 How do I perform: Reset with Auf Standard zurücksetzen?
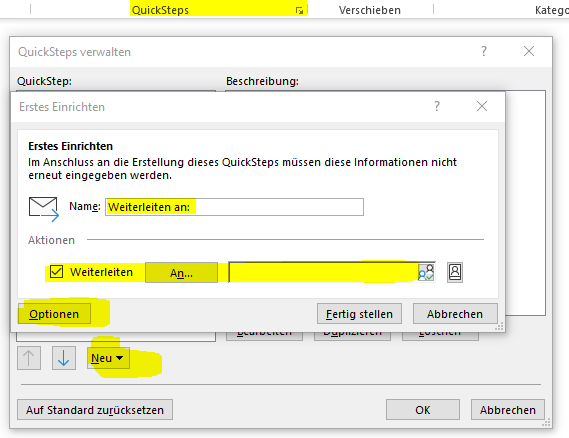click(x=95, y=410)
